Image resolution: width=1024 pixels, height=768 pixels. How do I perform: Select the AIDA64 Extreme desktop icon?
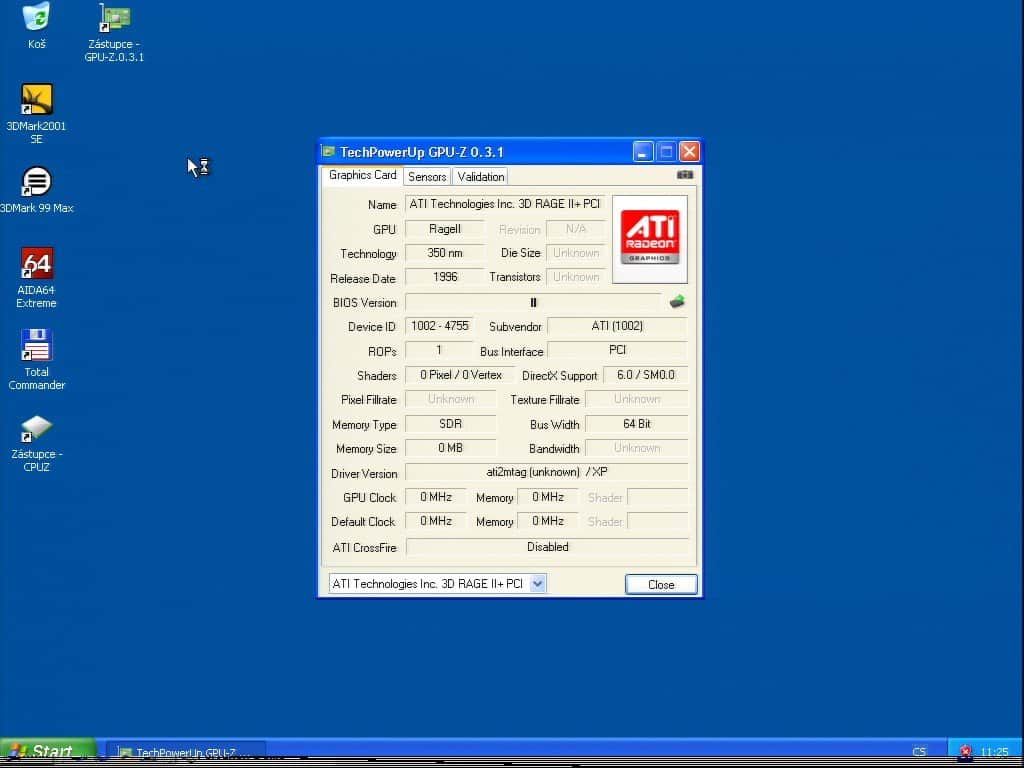[x=36, y=264]
